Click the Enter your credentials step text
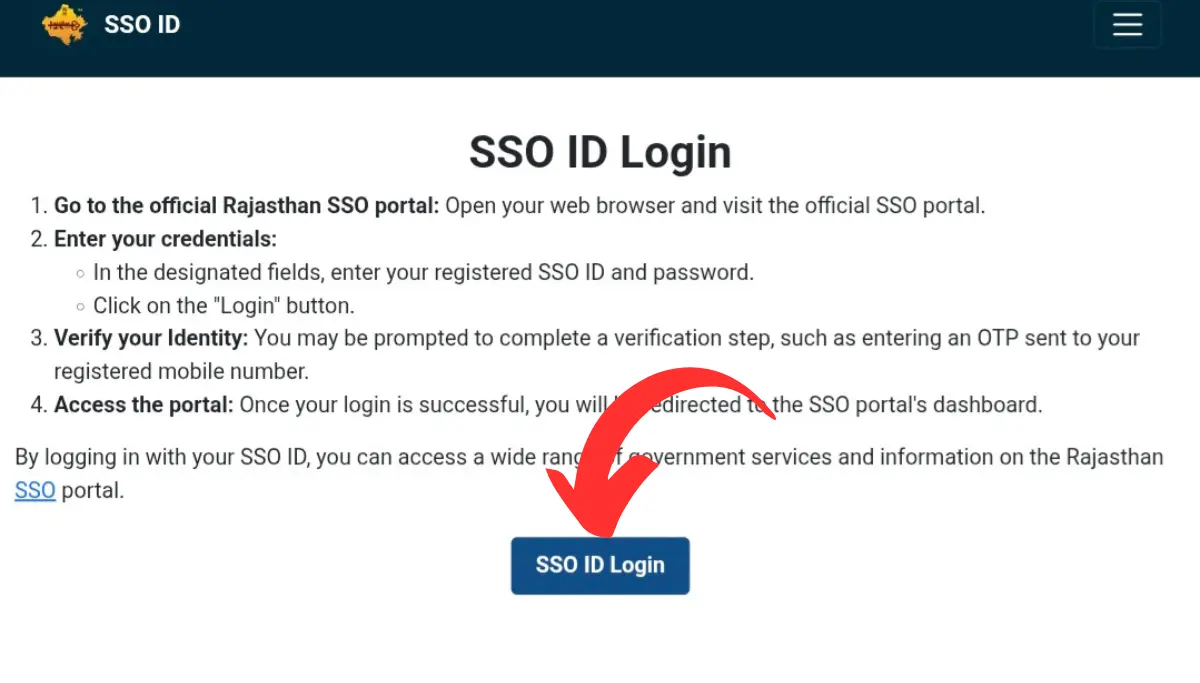 pos(164,239)
